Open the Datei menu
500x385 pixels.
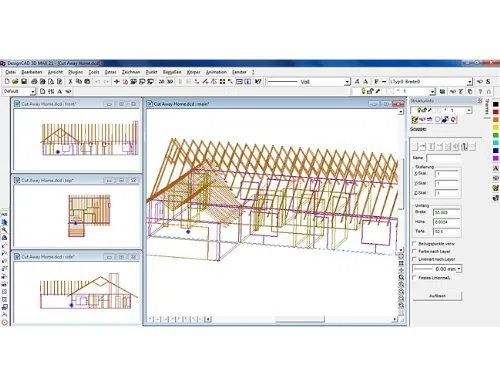pyautogui.click(x=10, y=72)
